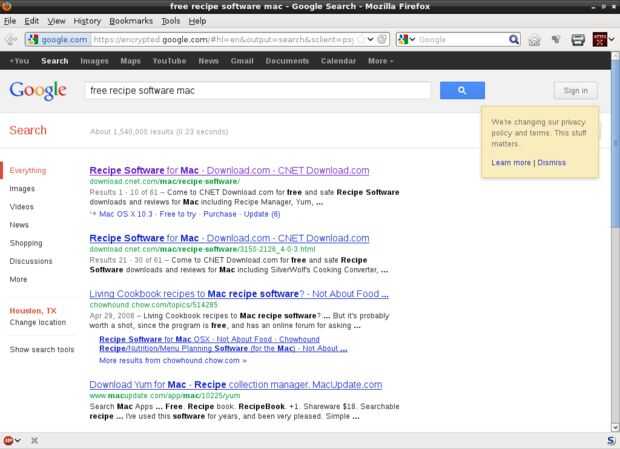Close the add-on bar with X

pos(34,440)
